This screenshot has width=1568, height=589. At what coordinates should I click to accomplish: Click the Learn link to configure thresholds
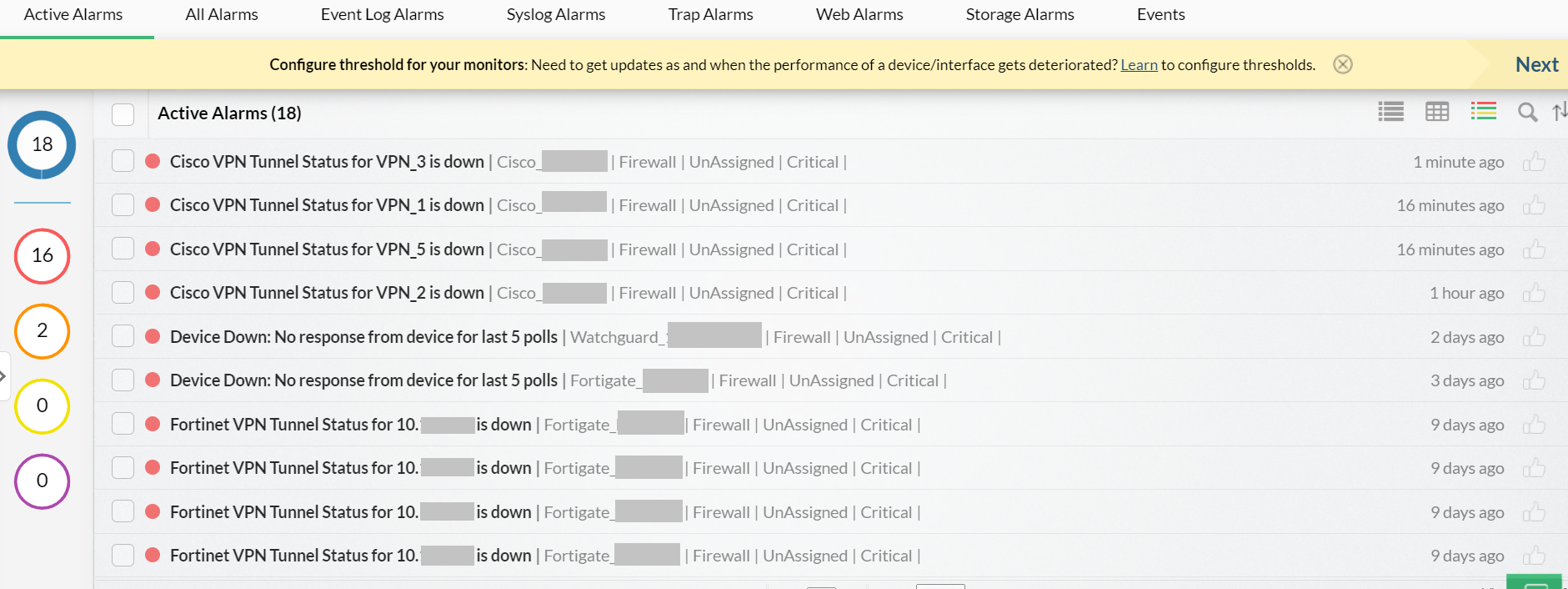[1139, 64]
